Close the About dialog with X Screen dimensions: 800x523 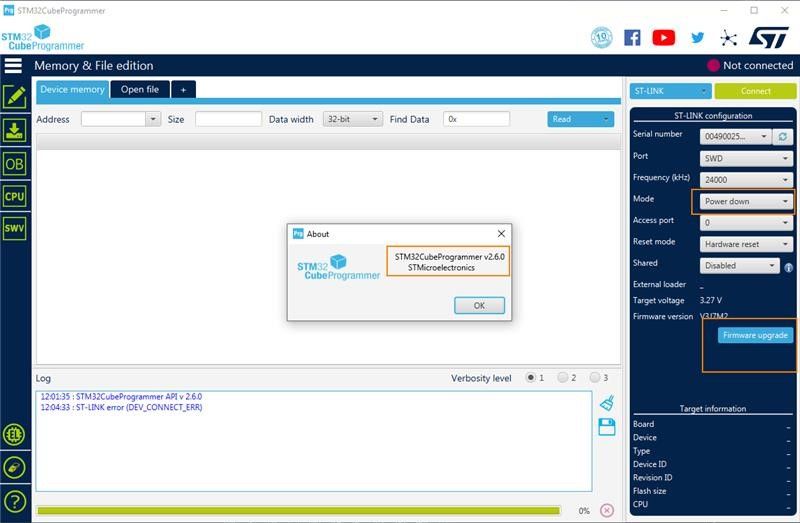pyautogui.click(x=501, y=234)
